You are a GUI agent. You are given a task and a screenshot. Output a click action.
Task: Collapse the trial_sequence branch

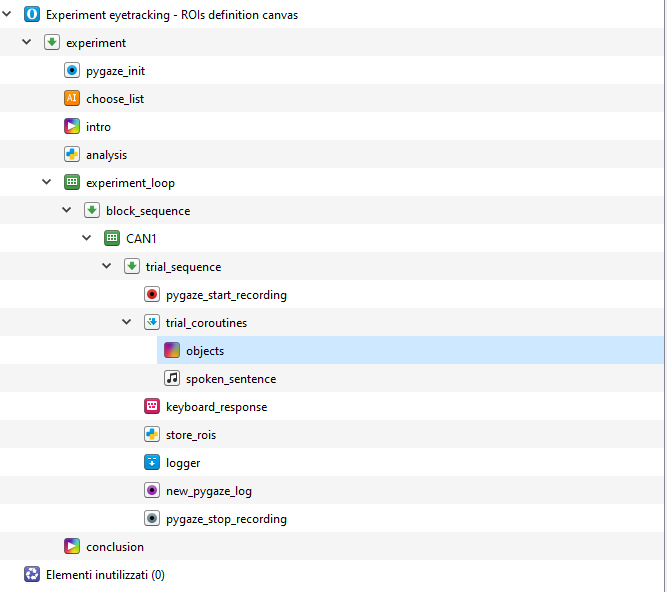[x=107, y=267]
